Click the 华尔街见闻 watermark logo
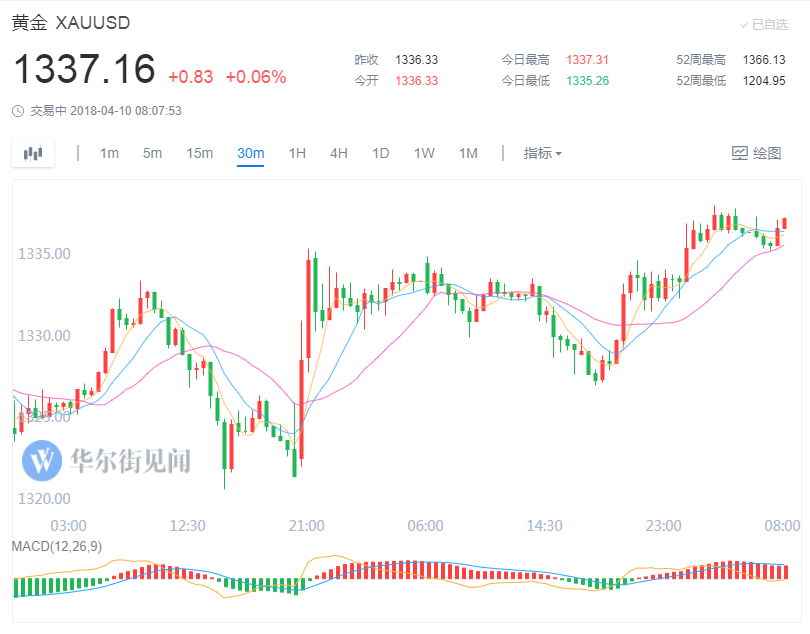This screenshot has width=810, height=634. point(107,460)
